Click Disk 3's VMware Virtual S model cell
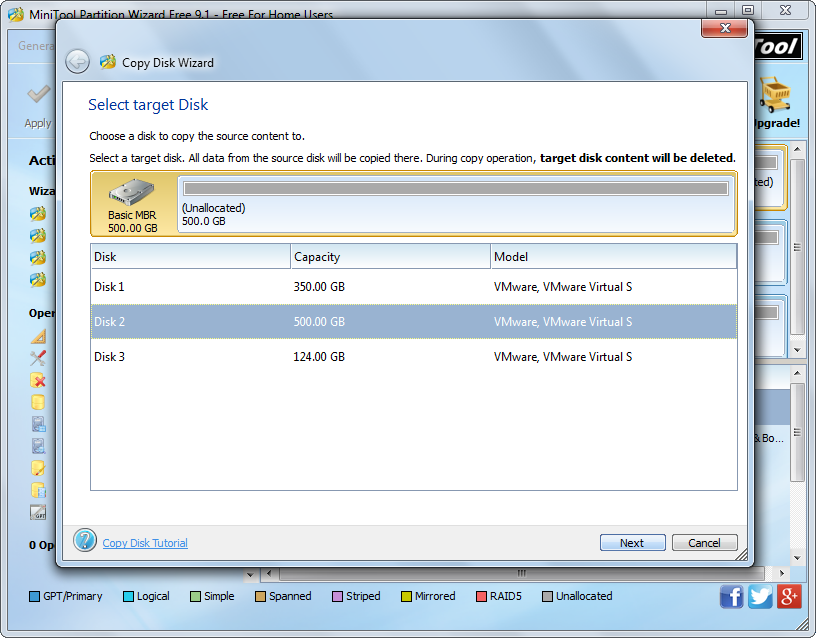Viewport: 816px width, 638px height. point(563,356)
